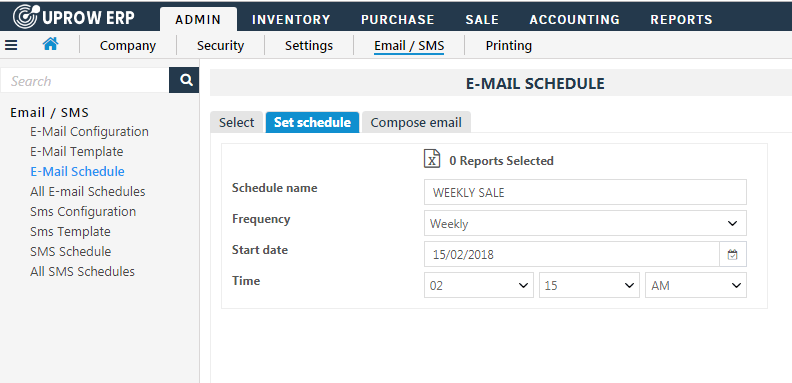
Task: Go to the home icon
Action: point(51,44)
